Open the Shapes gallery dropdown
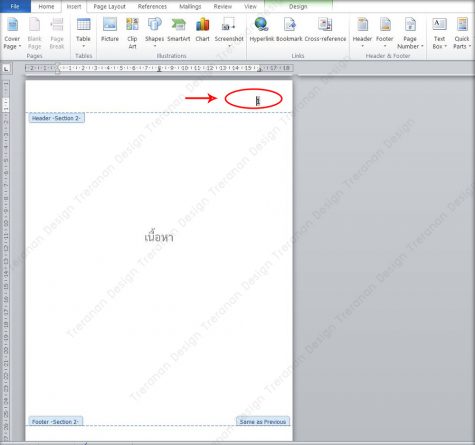Image resolution: width=475 pixels, height=445 pixels. pos(154,33)
